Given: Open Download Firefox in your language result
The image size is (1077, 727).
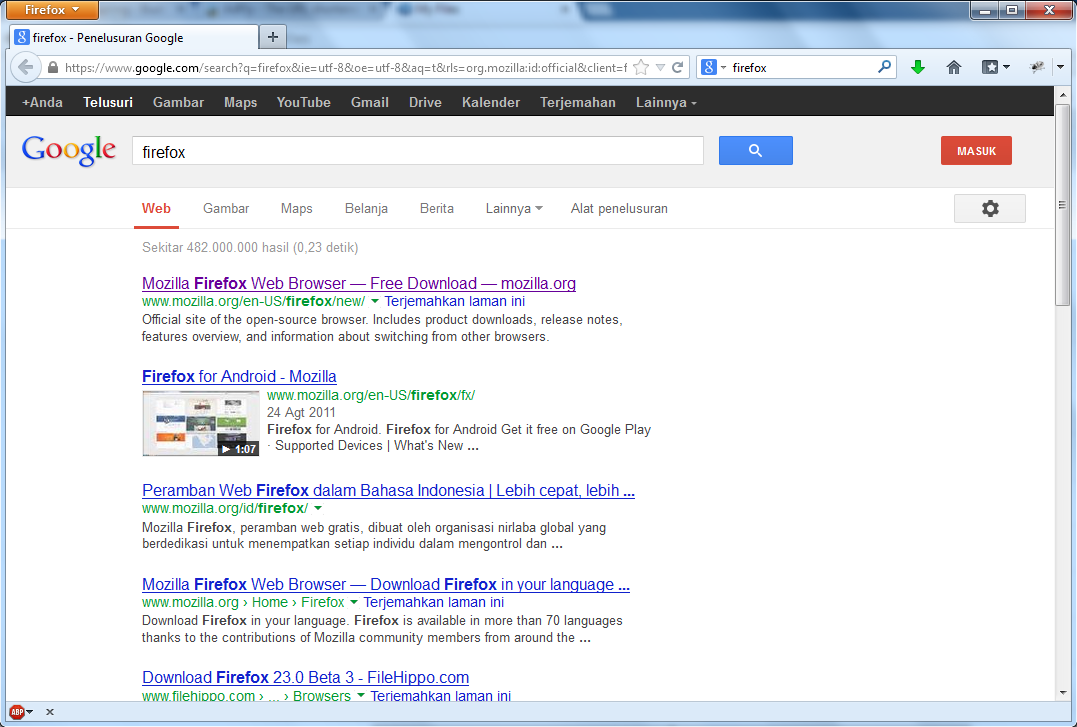Looking at the screenshot, I should 385,584.
